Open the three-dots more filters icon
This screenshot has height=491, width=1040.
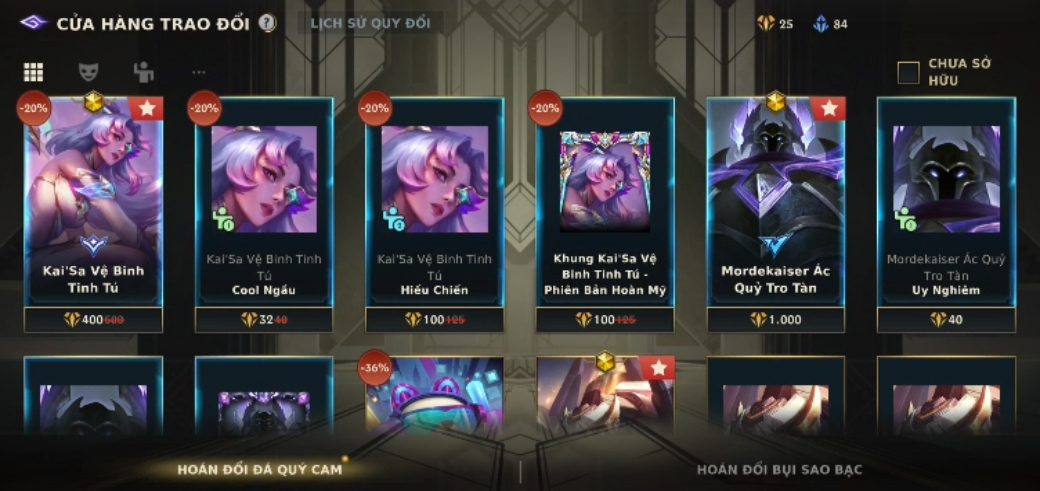coord(198,72)
